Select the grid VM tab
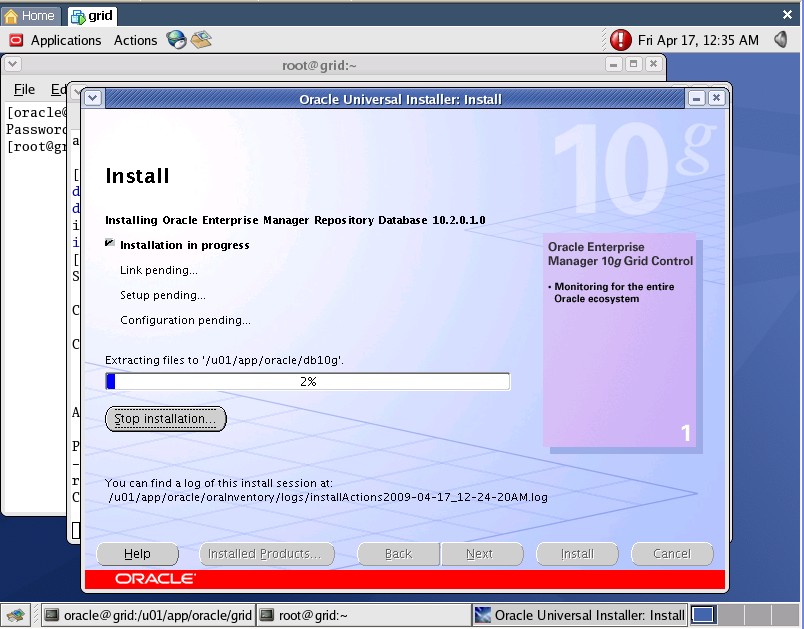The image size is (804, 629). (92, 16)
